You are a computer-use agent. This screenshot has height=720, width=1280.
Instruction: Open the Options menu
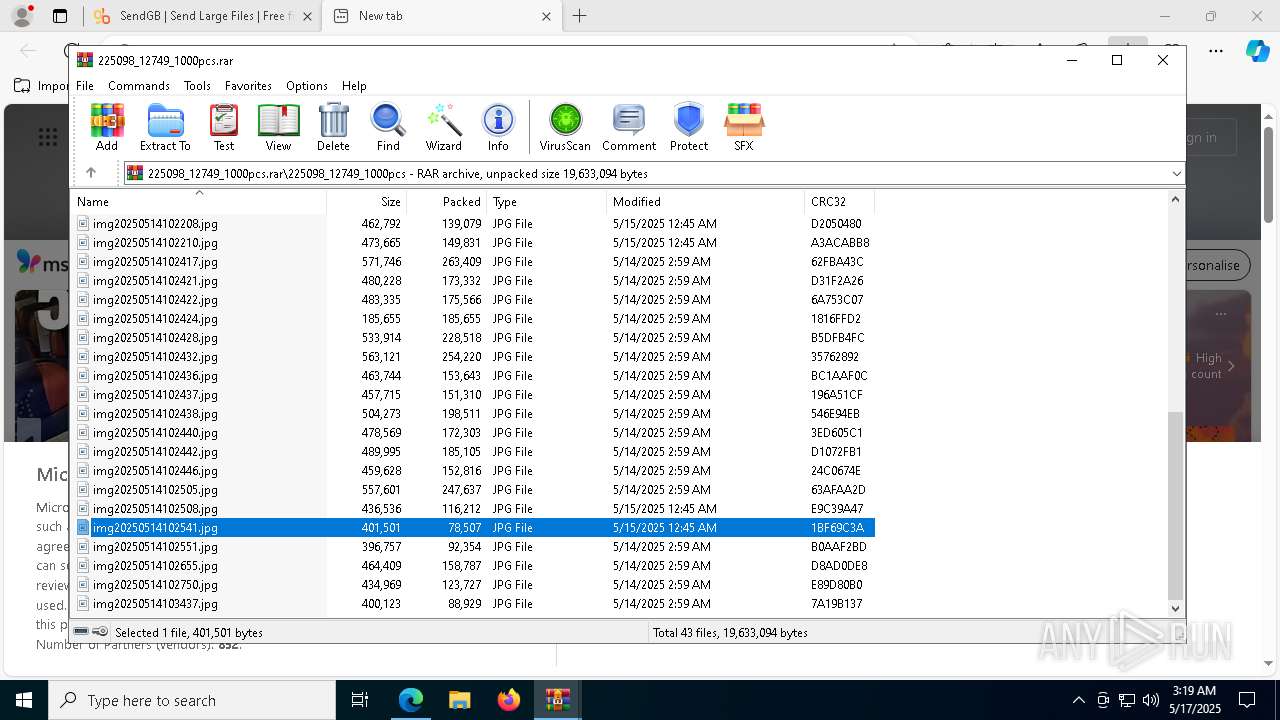(307, 86)
